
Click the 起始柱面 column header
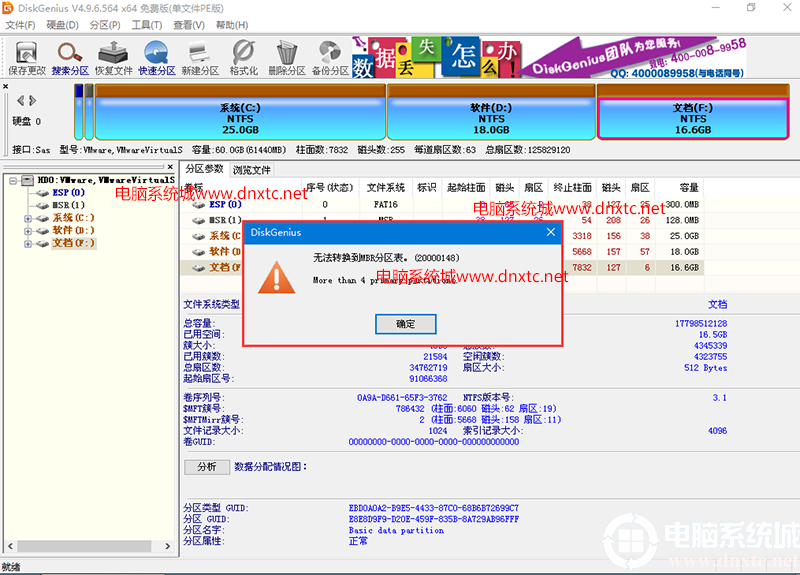pyautogui.click(x=466, y=188)
